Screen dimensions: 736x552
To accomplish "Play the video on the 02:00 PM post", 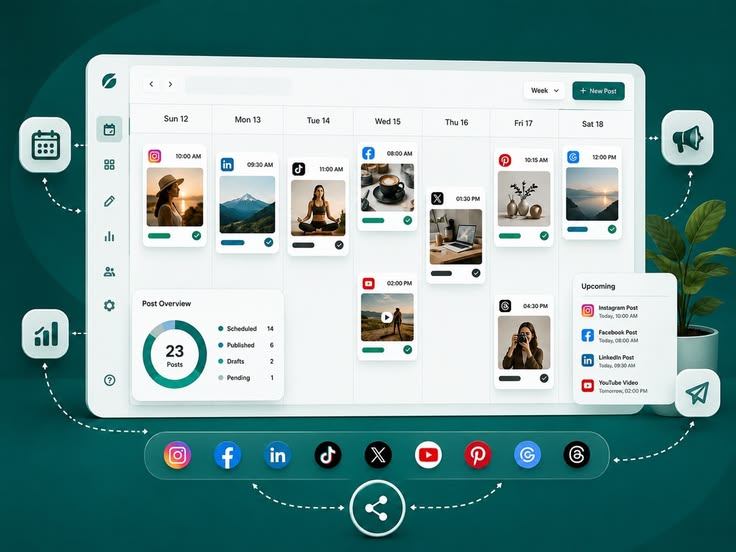I will pyautogui.click(x=386, y=318).
